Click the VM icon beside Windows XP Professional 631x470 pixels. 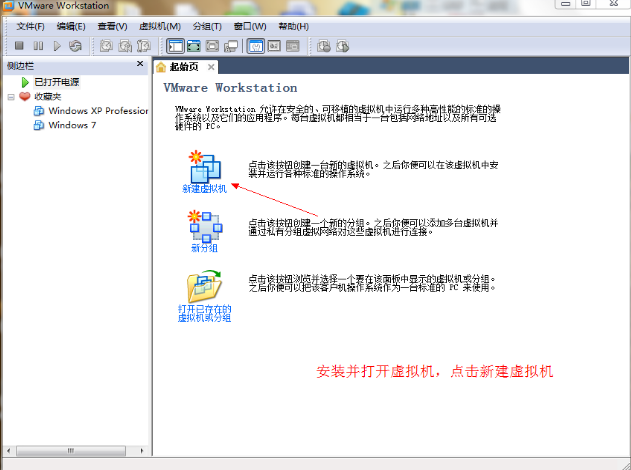[39, 111]
